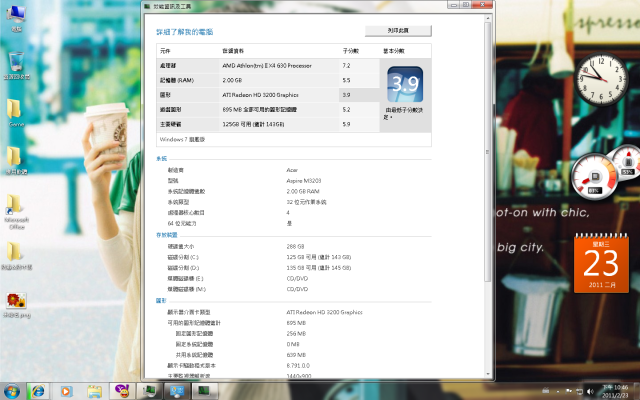Launch Internet Explorer from taskbar

(x=38, y=391)
